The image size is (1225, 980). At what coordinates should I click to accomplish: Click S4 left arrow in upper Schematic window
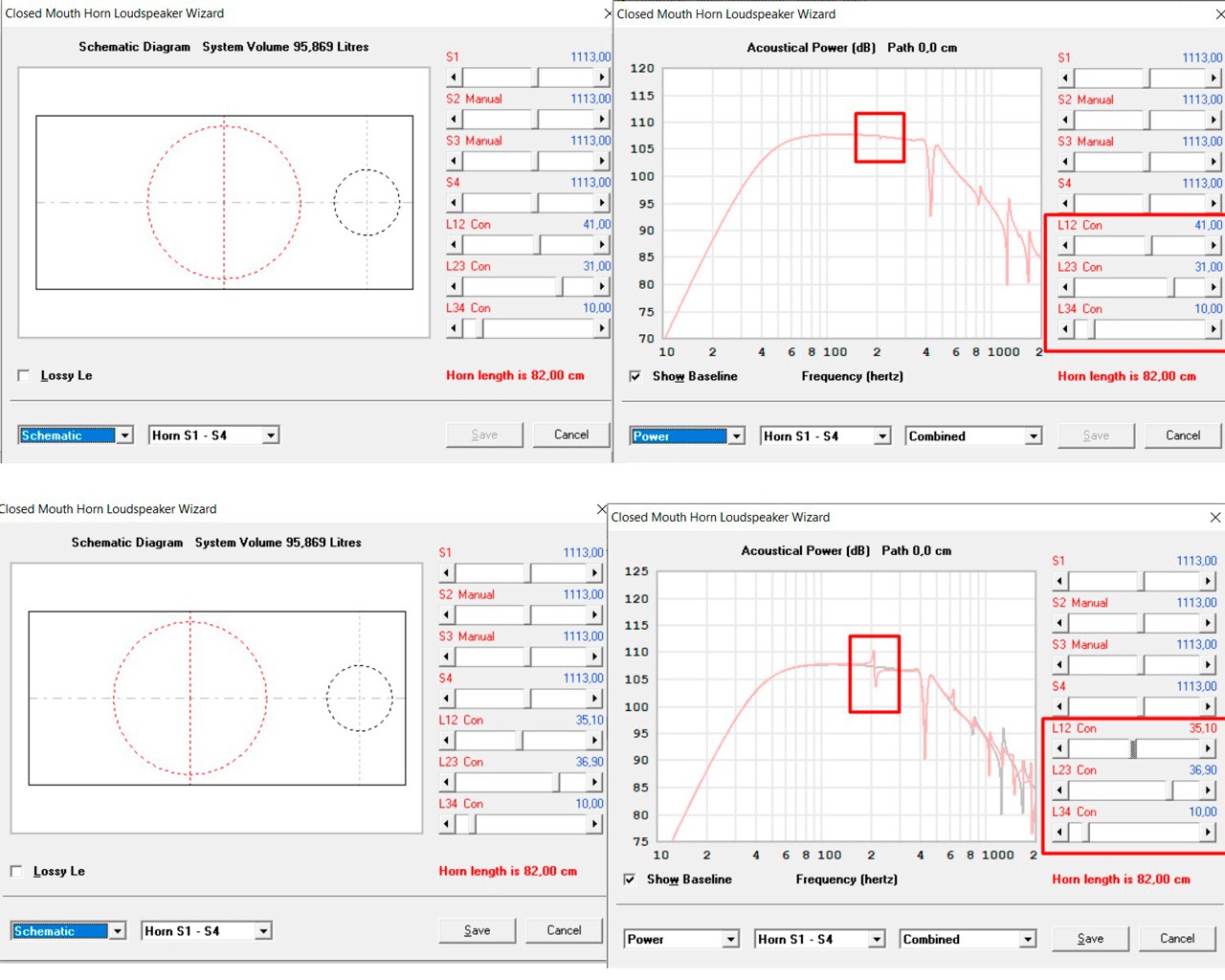tap(454, 203)
